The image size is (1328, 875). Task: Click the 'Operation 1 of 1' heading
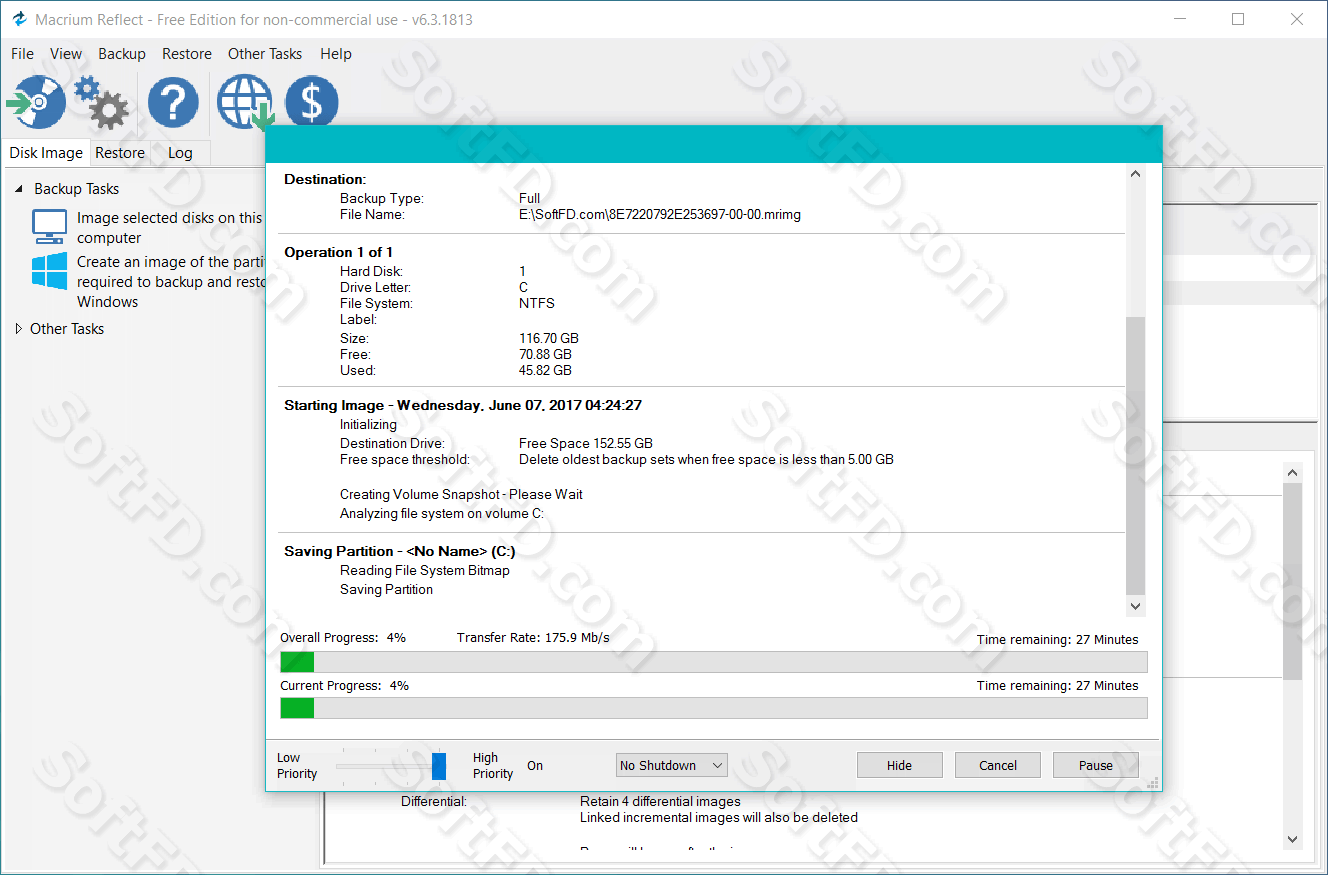tap(338, 252)
